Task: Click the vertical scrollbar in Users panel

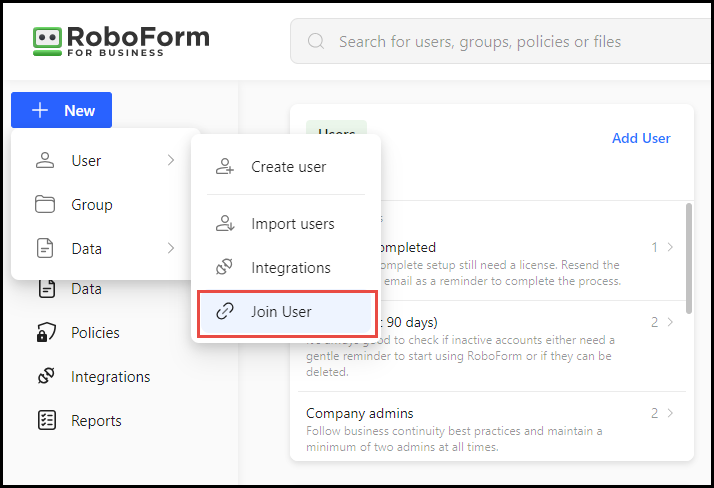Action: point(688,250)
